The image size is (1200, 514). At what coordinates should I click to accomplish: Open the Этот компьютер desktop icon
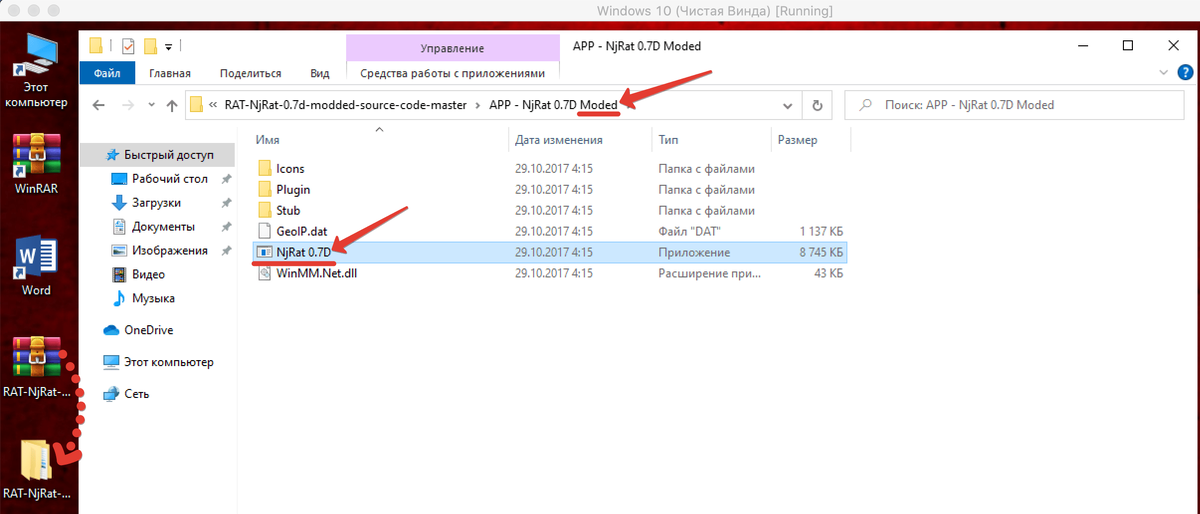[x=36, y=70]
